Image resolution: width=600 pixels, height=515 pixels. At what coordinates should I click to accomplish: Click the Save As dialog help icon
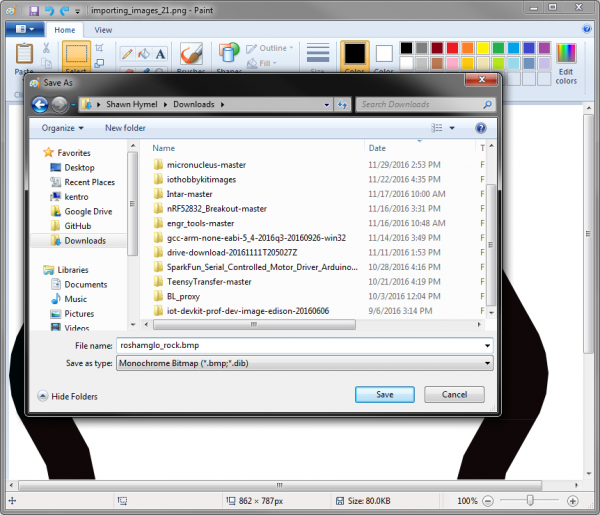tap(481, 128)
